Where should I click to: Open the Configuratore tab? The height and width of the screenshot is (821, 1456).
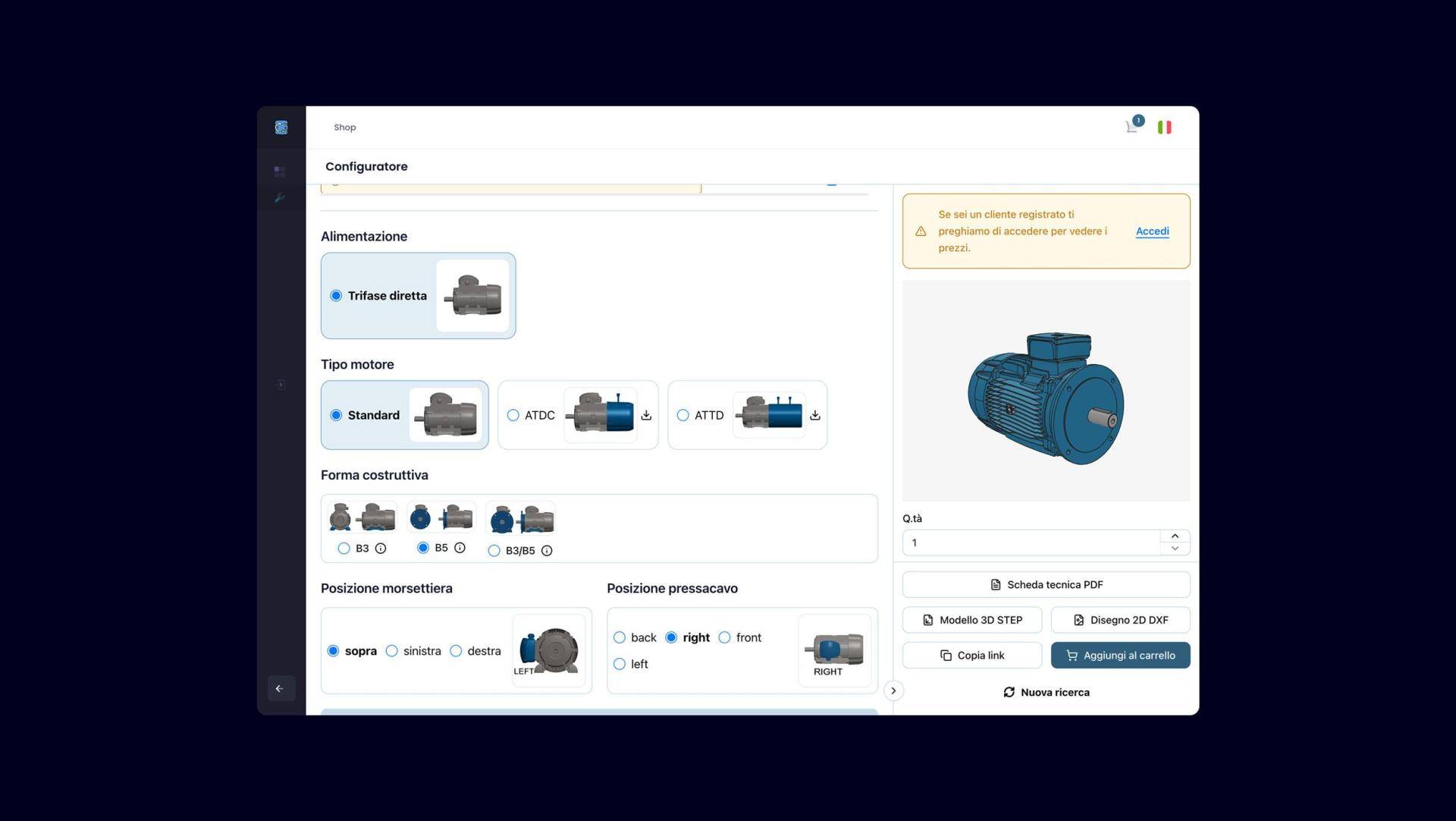366,166
